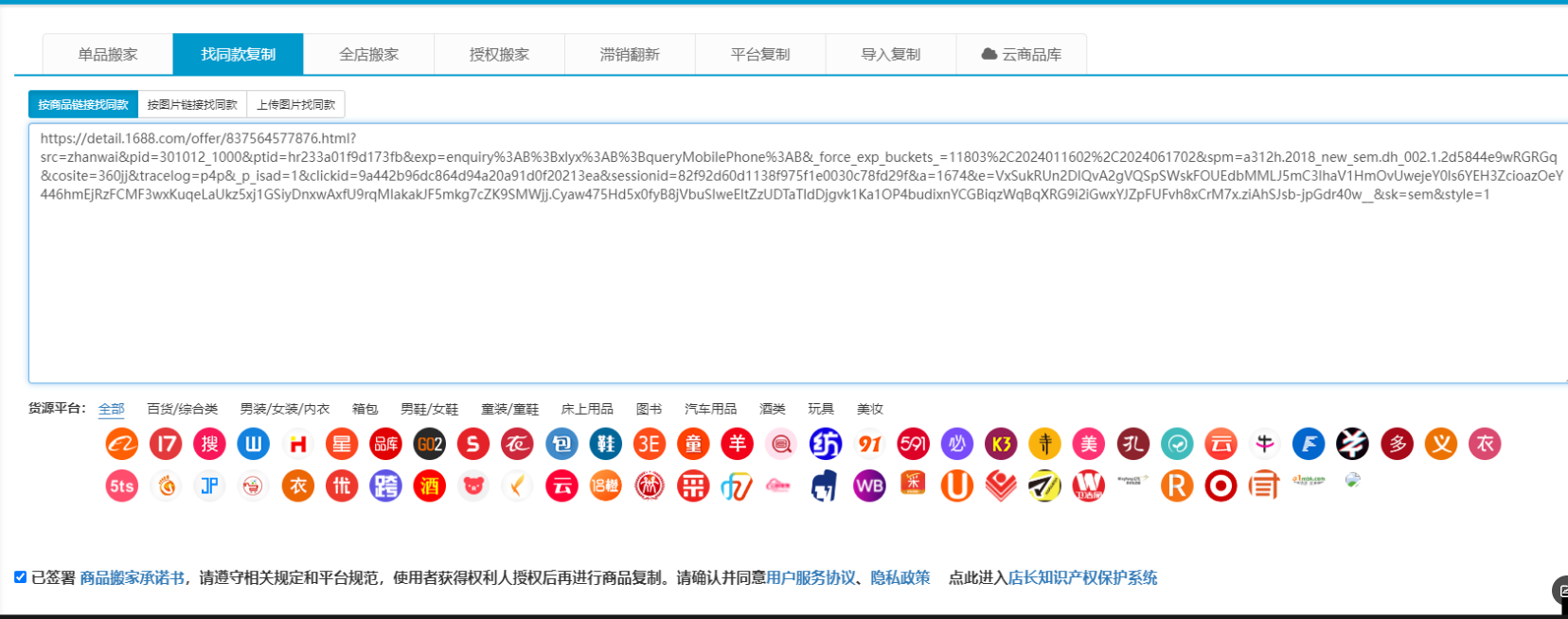Select the maroon K3 platform icon
Viewport: 1568px width, 619px height.
click(x=1001, y=444)
